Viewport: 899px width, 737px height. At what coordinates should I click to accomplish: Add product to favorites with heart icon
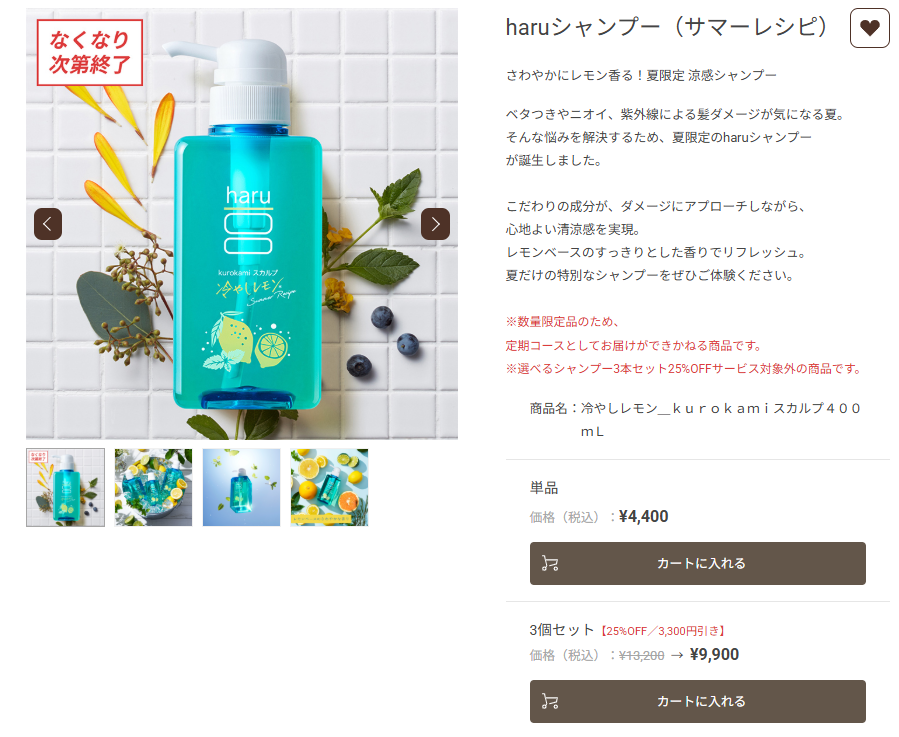pos(869,28)
